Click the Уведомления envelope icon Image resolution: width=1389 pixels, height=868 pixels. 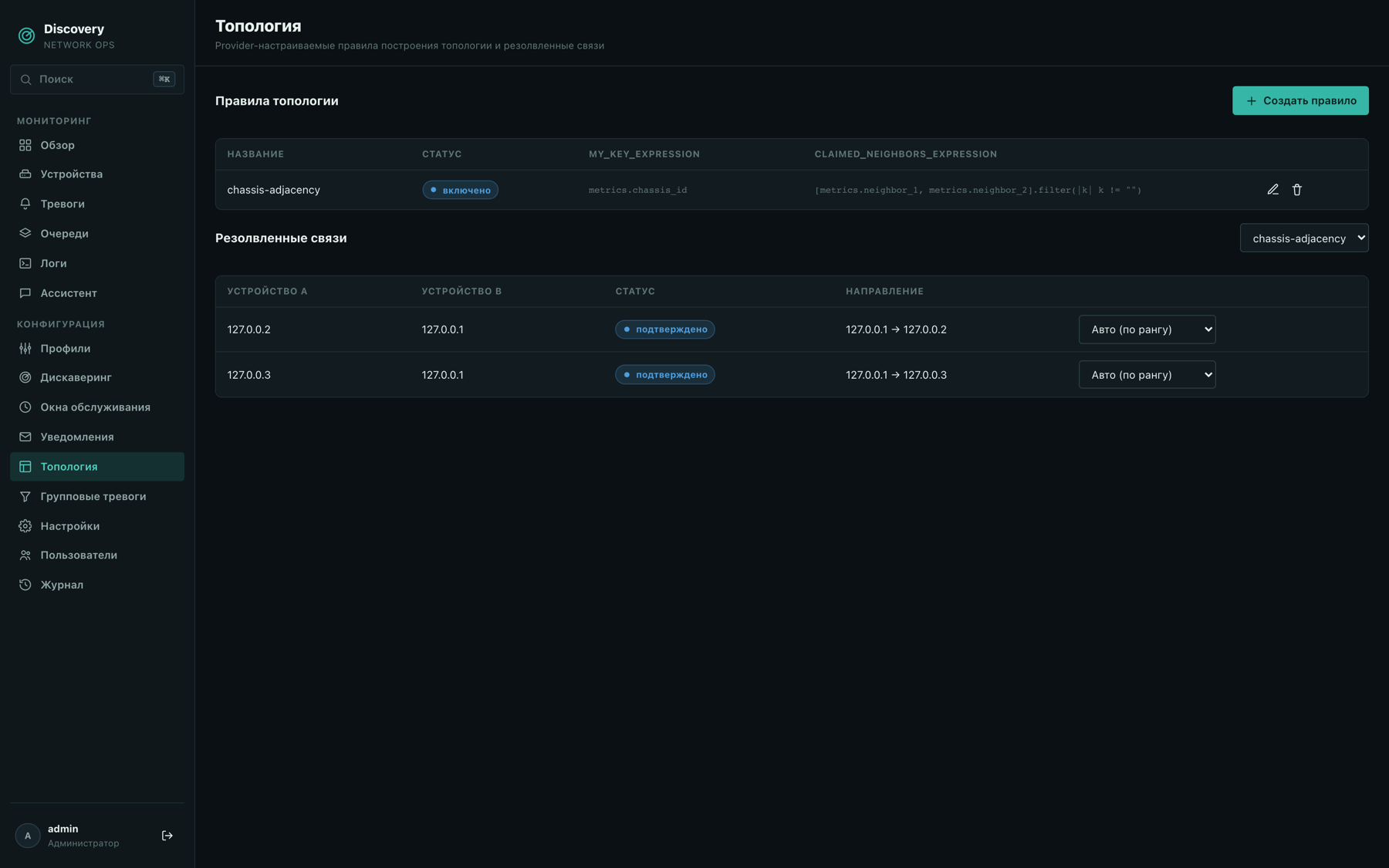click(x=25, y=437)
